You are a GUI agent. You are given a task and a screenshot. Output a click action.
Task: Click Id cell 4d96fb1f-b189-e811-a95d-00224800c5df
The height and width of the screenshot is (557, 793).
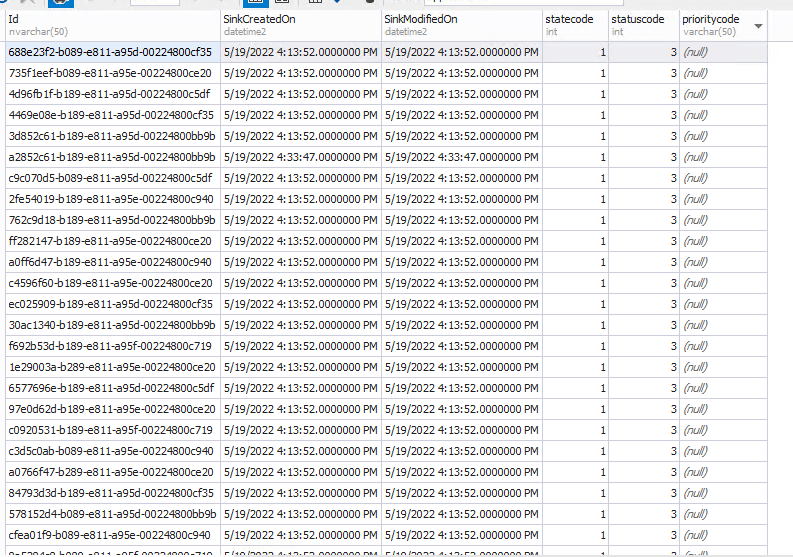pyautogui.click(x=113, y=94)
